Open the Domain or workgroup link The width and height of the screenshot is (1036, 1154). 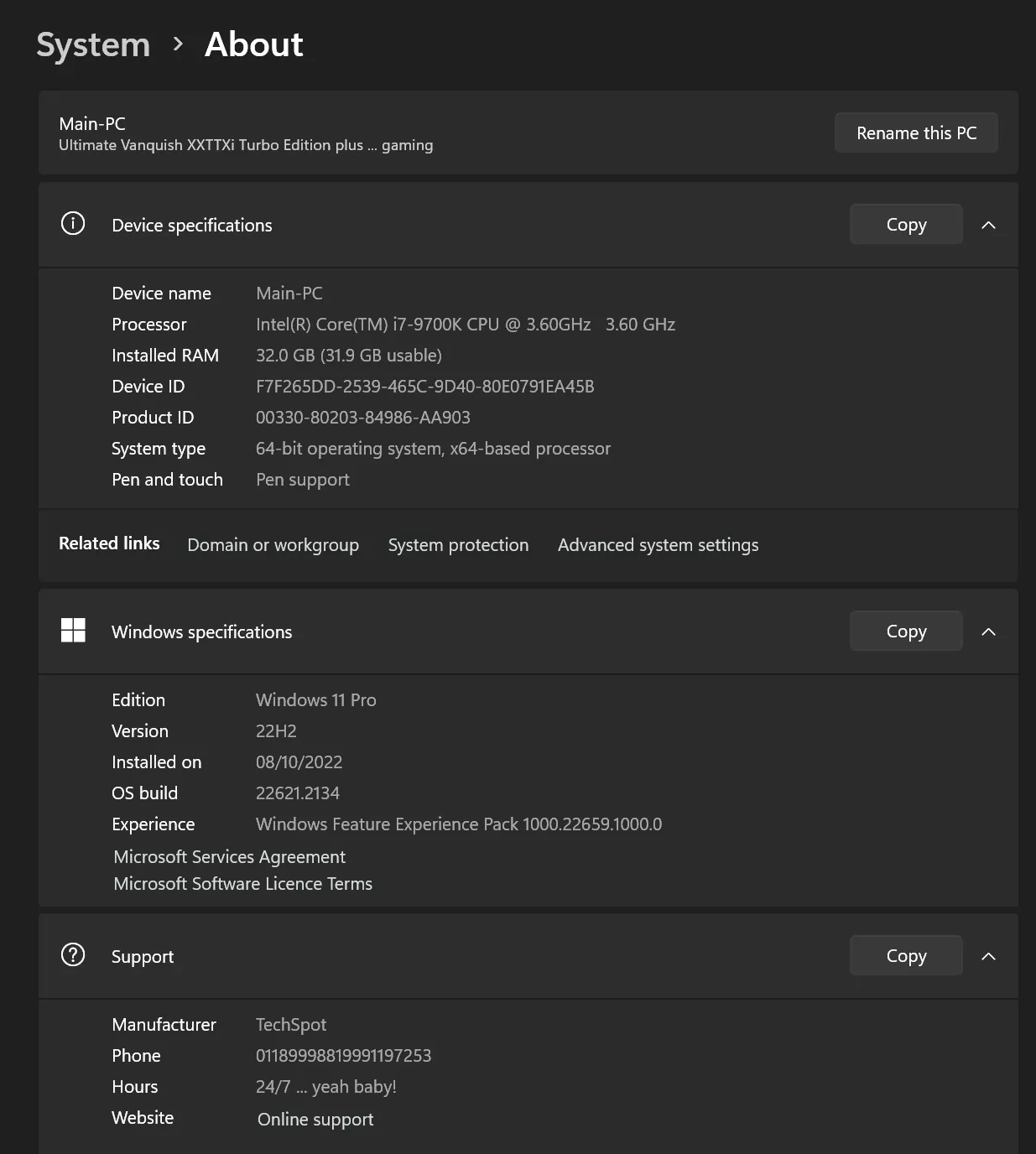point(273,545)
